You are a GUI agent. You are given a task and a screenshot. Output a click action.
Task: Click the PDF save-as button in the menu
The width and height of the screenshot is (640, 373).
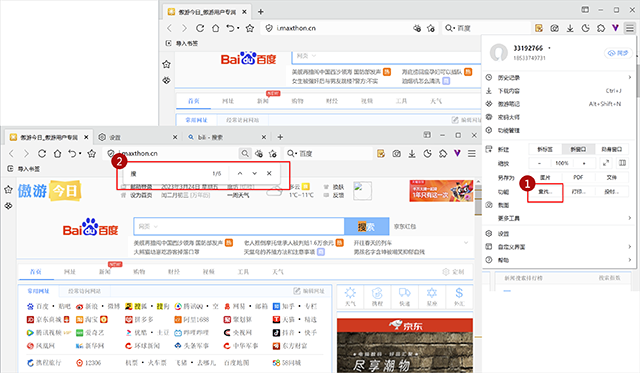[x=578, y=177]
